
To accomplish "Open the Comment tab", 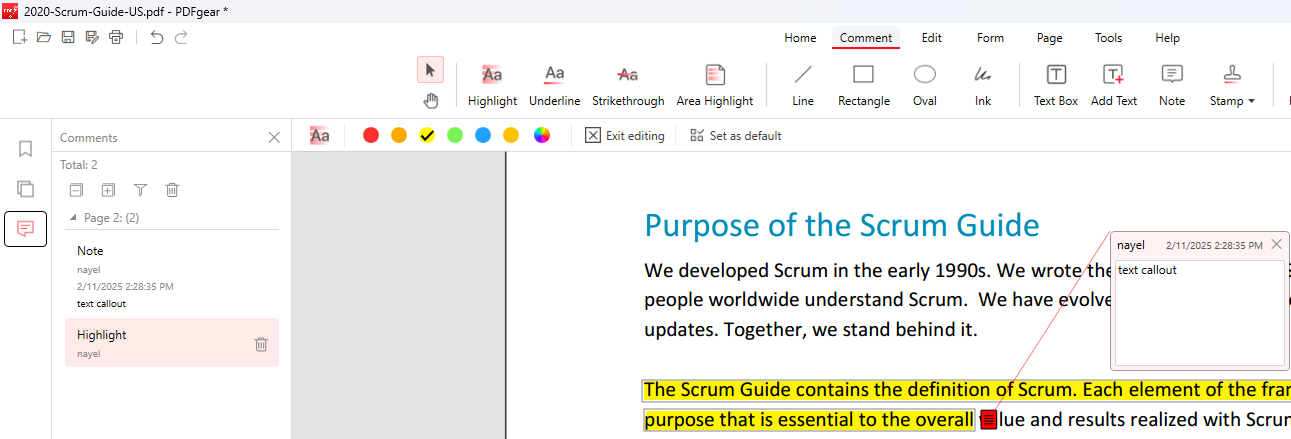I will coord(866,38).
